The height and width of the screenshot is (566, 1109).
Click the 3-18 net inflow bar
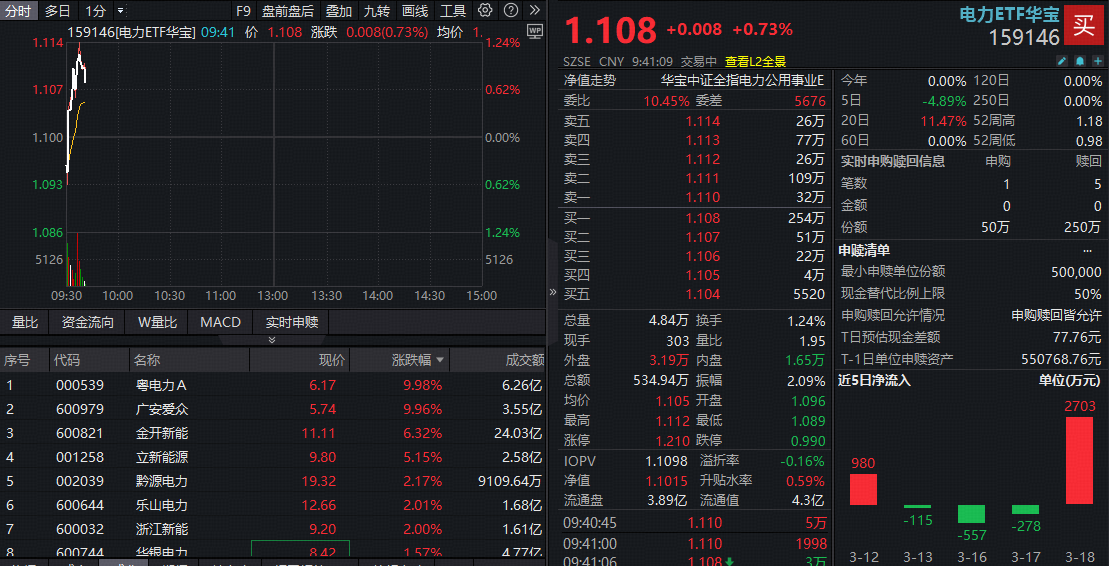1079,460
